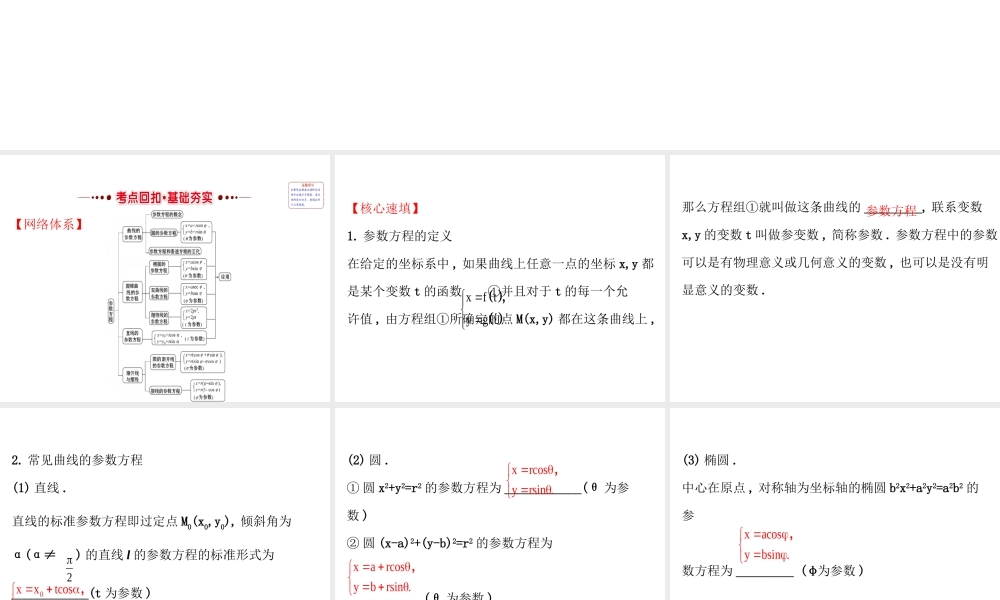The height and width of the screenshot is (600, 1000).
Task: Select the 抛物线的参数方程 box
Action: (160, 318)
